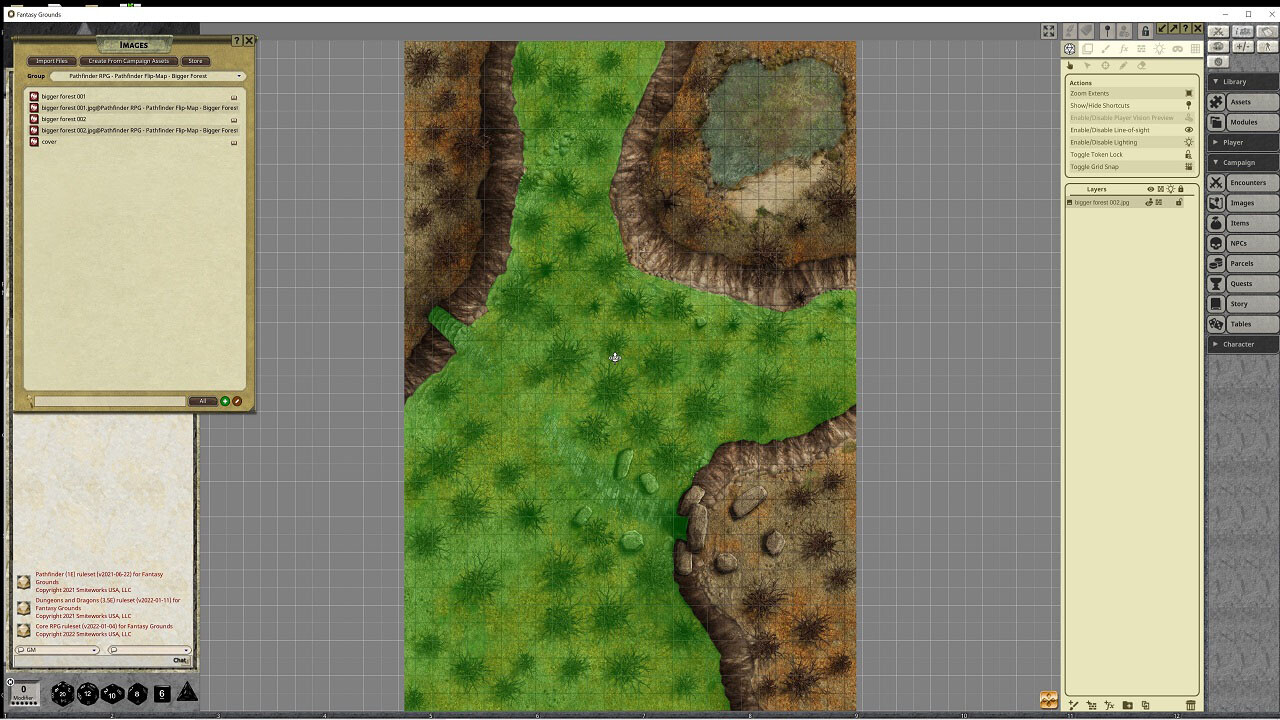1280x720 pixels.
Task: Open the lighting (sun) tool on the toolbar
Action: point(1160,48)
